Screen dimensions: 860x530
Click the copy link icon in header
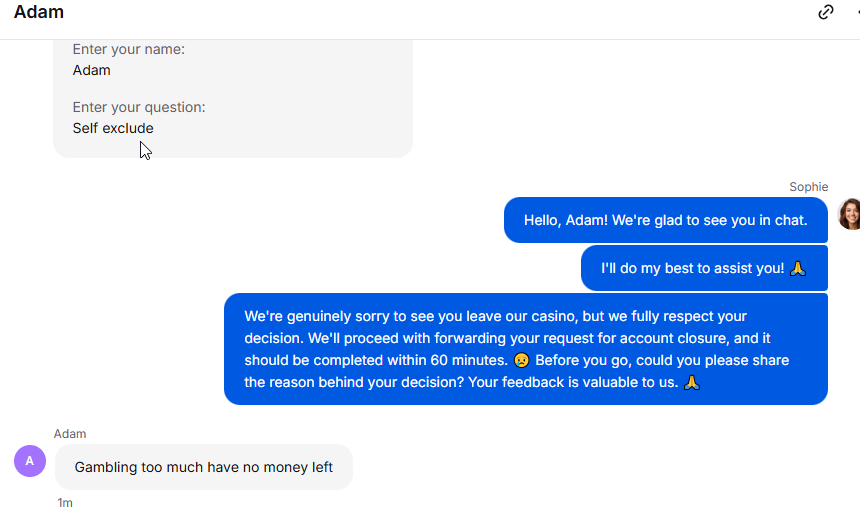[825, 12]
